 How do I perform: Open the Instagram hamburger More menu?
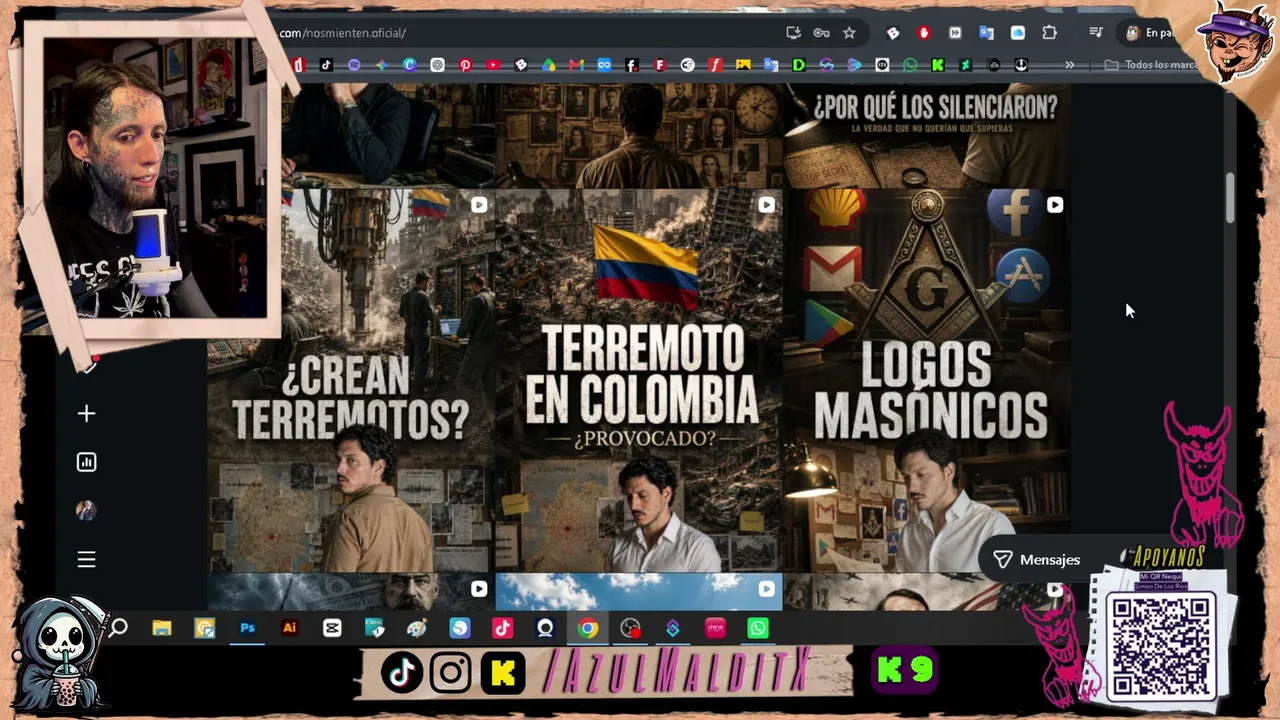pyautogui.click(x=87, y=560)
